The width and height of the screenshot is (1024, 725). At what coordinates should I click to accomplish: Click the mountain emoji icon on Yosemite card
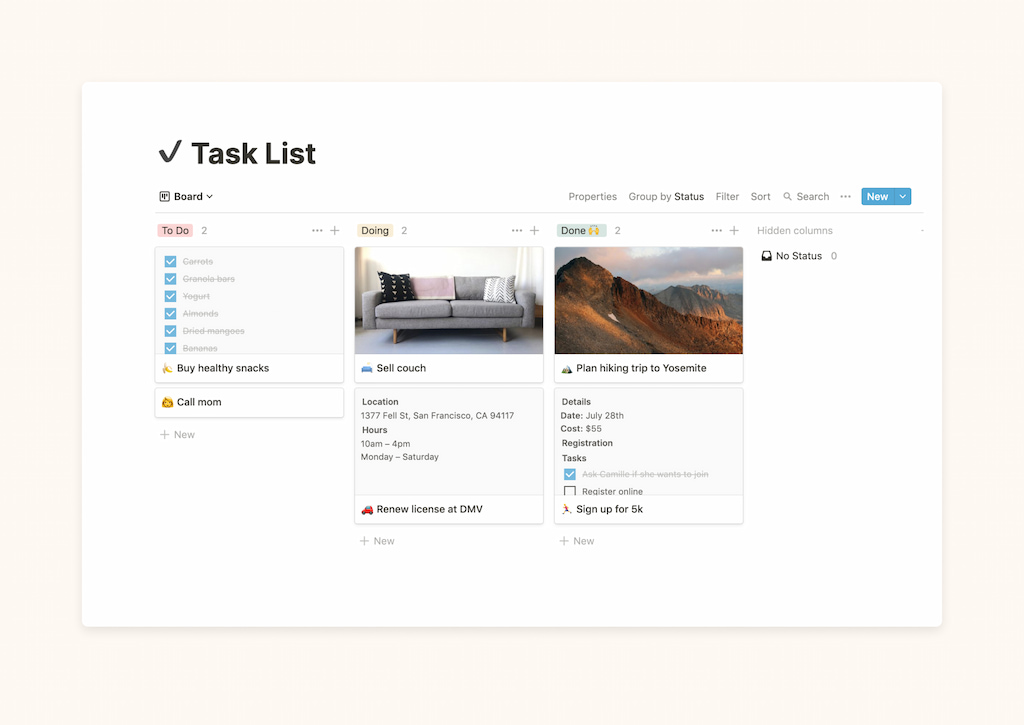click(x=567, y=368)
